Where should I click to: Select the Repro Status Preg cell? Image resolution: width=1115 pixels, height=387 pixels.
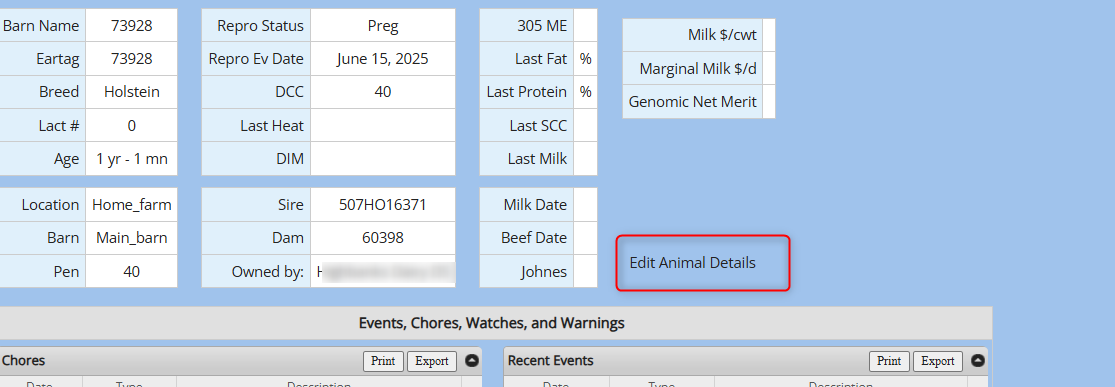coord(383,26)
